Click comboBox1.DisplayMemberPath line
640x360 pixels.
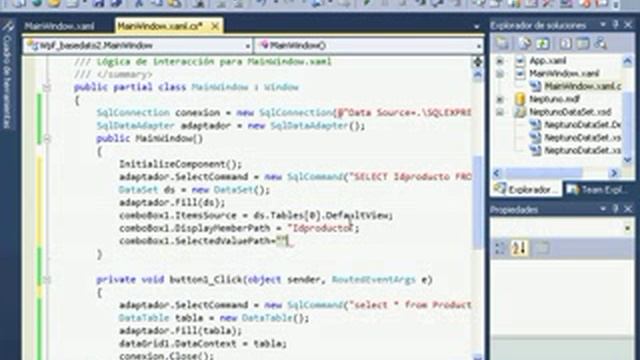239,228
